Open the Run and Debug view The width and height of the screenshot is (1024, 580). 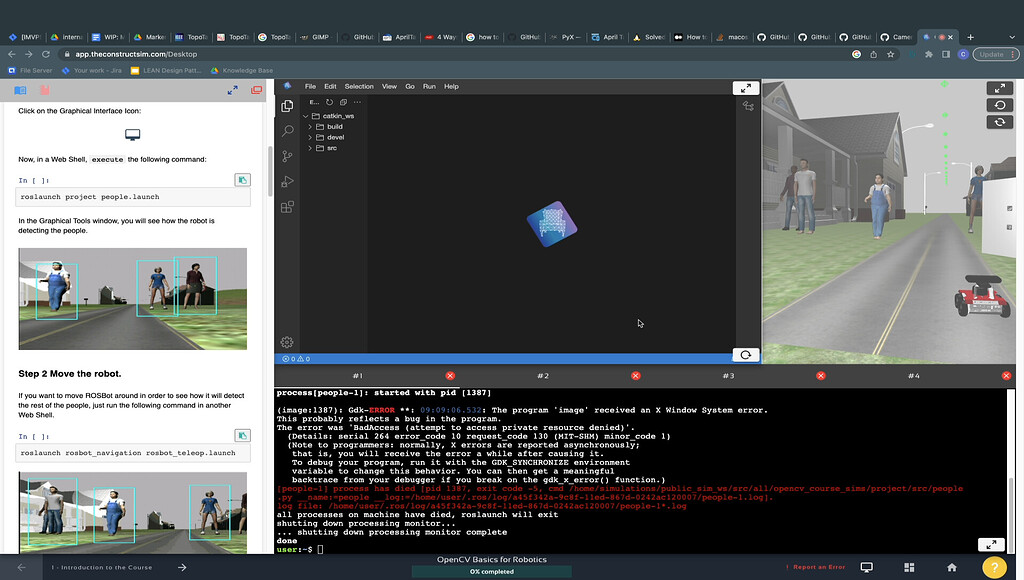point(287,181)
